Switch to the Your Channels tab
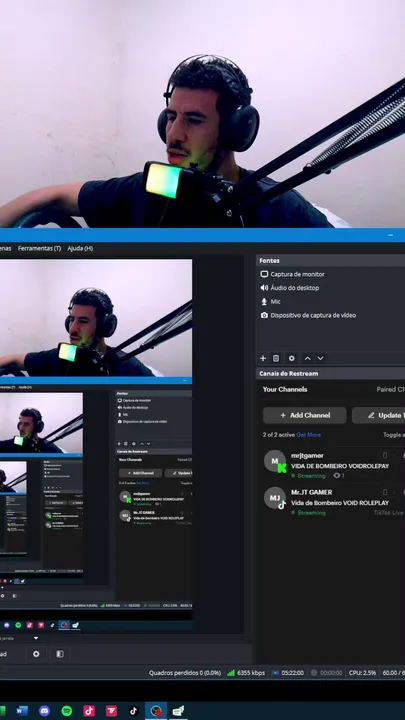This screenshot has height=720, width=405. pyautogui.click(x=285, y=389)
